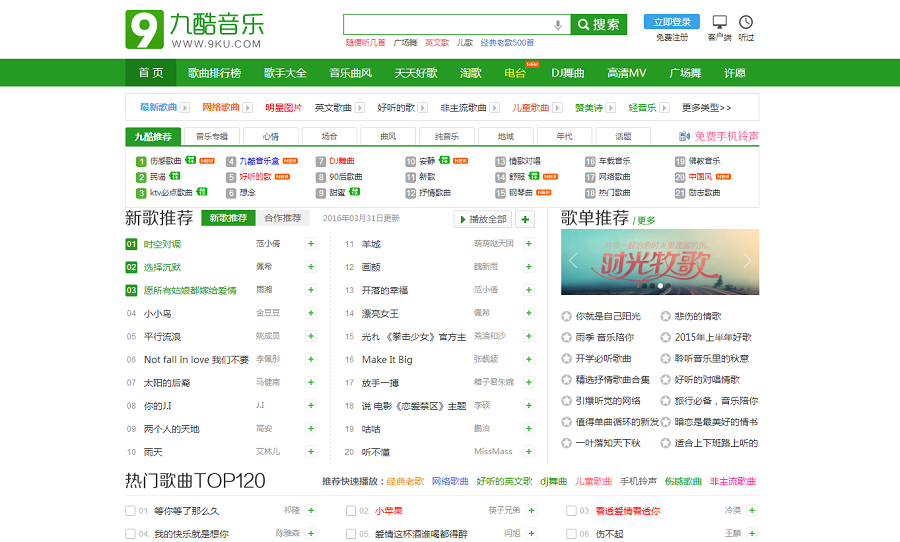The height and width of the screenshot is (542, 900).
Task: Click the 播放全部 play all button
Action: (x=483, y=219)
